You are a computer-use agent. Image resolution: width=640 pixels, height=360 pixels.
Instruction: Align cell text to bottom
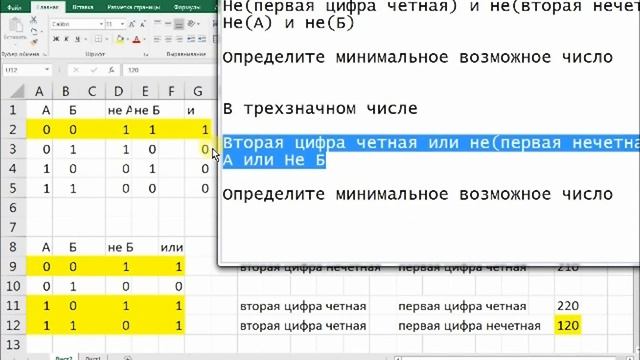pos(179,24)
